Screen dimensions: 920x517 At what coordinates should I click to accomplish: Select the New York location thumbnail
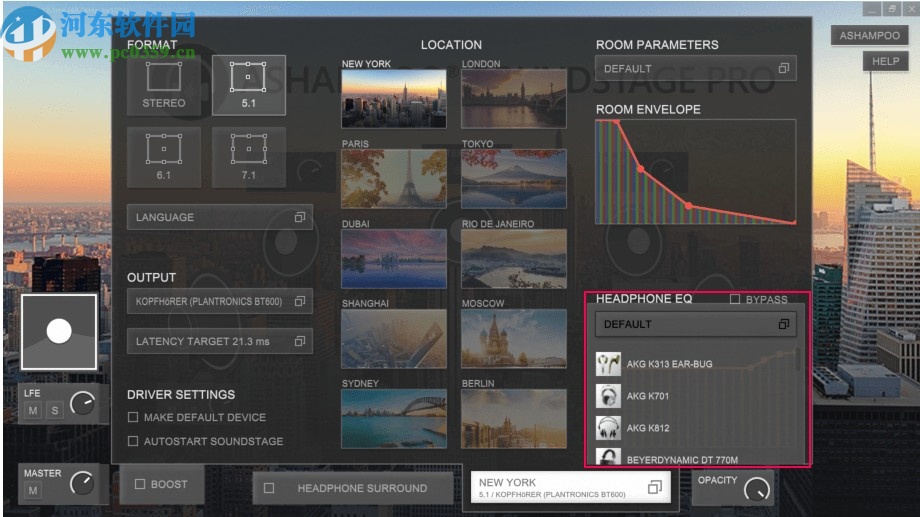pos(394,99)
